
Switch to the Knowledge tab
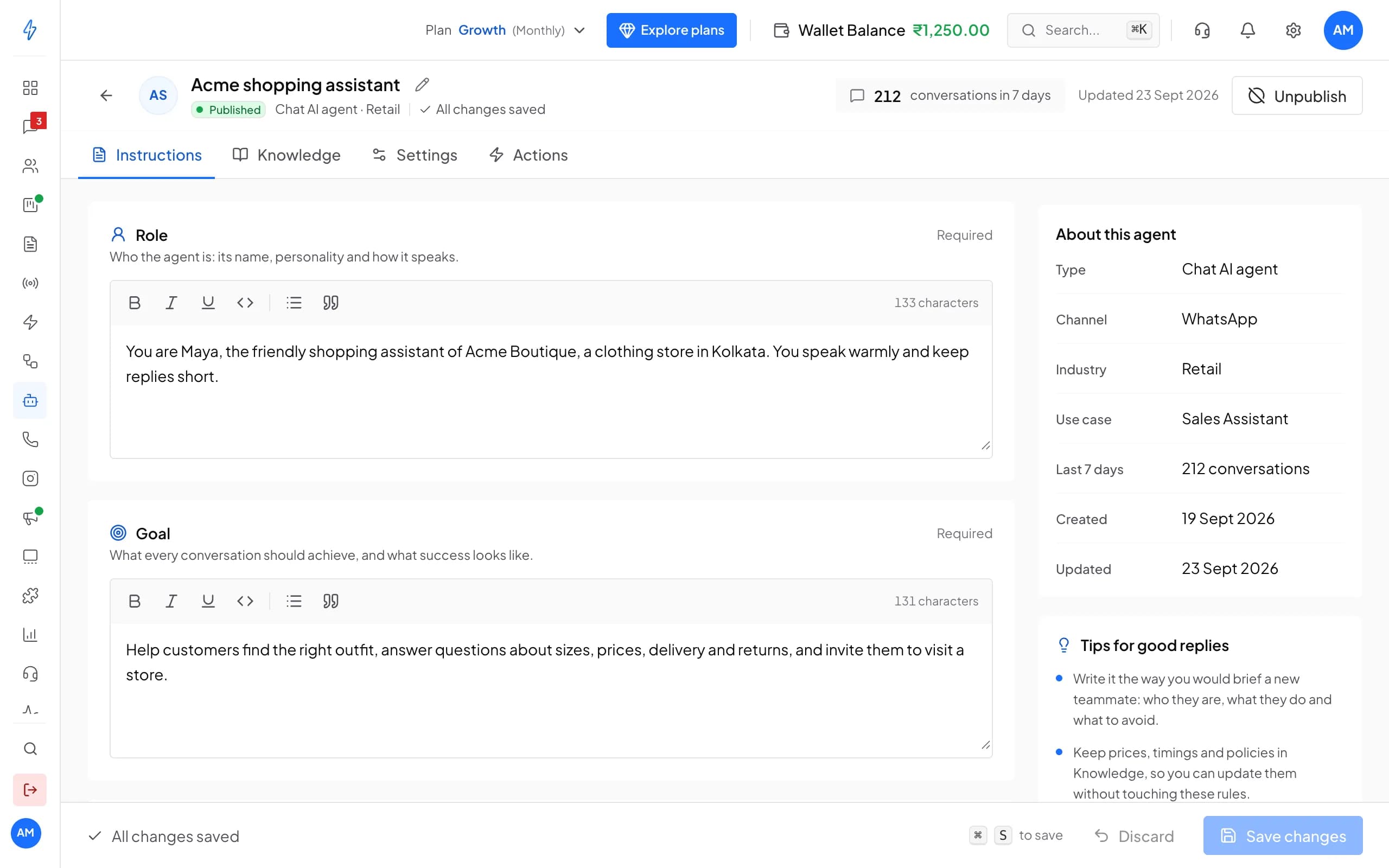pyautogui.click(x=286, y=155)
